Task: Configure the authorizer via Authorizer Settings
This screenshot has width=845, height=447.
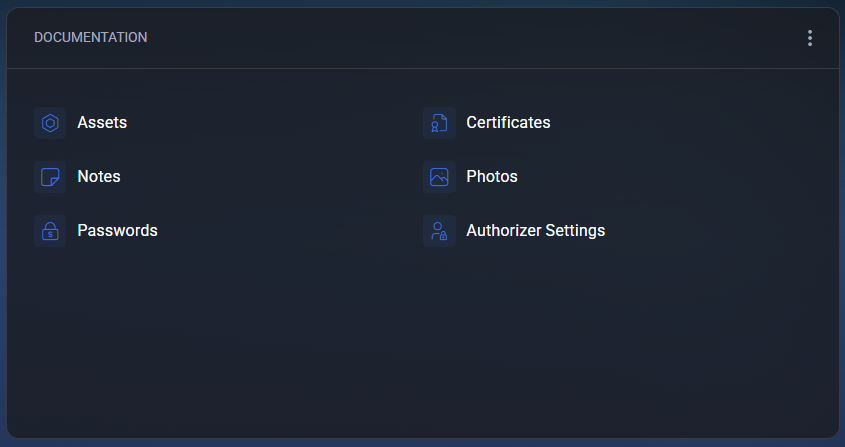Action: pyautogui.click(x=535, y=231)
